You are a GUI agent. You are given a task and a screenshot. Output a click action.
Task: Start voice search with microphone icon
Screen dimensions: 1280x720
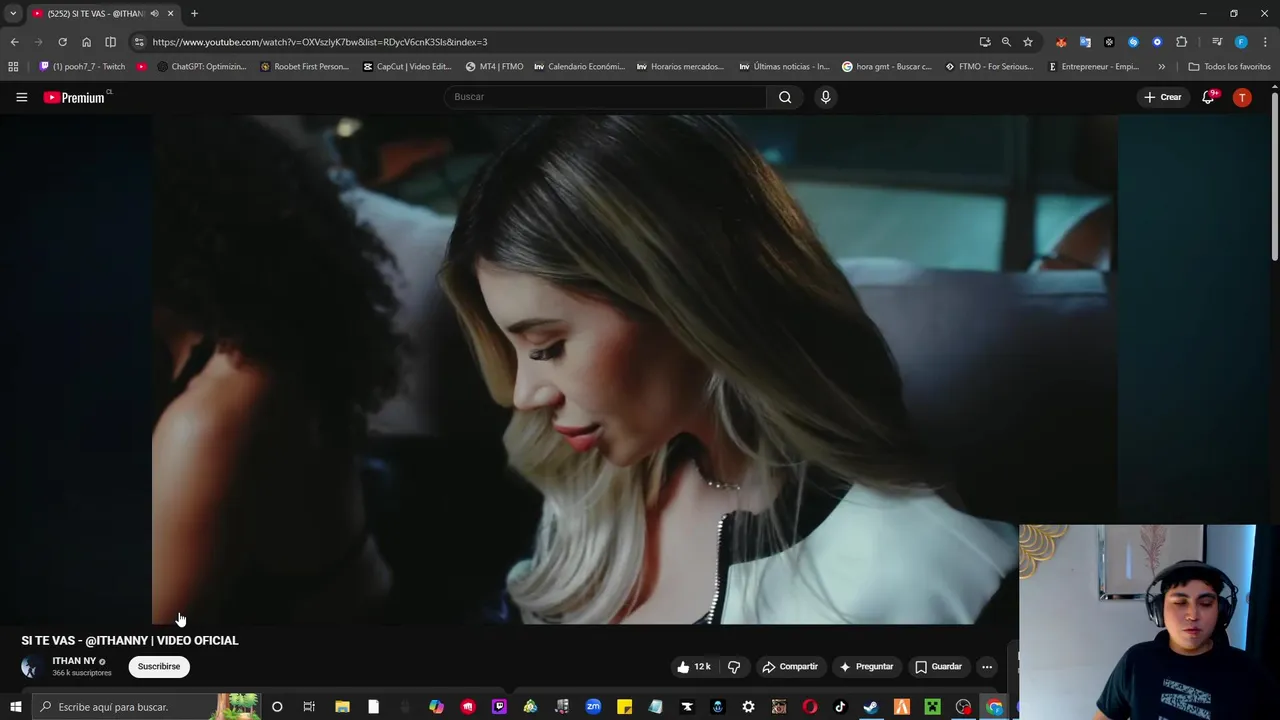click(x=825, y=97)
